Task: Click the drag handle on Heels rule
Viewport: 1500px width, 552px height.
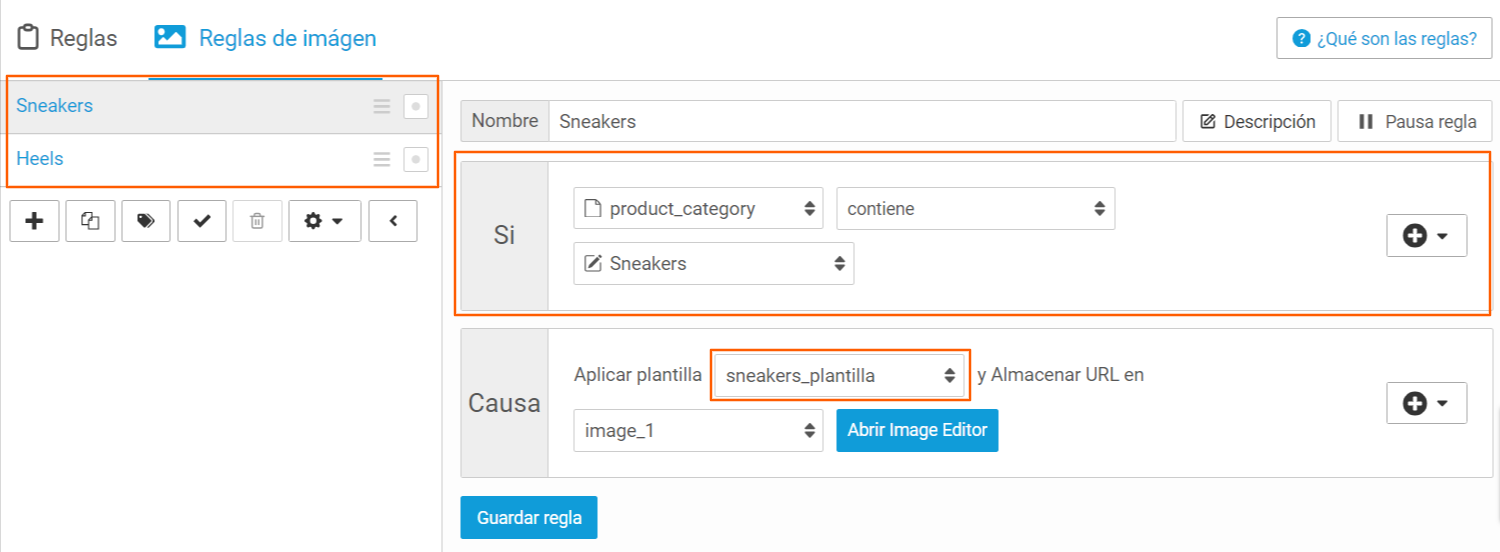Action: 382,159
